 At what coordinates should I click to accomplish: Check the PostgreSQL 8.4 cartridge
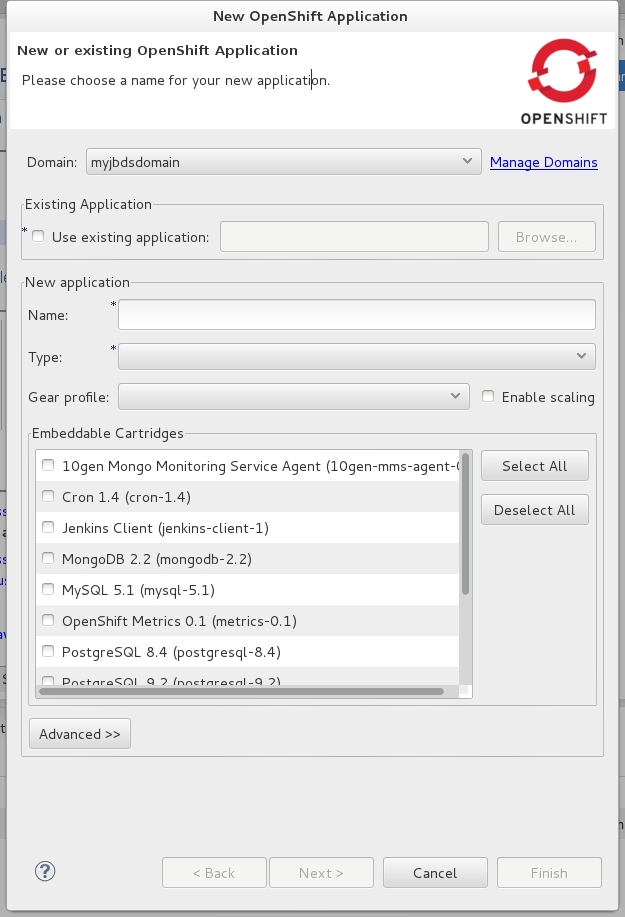48,652
